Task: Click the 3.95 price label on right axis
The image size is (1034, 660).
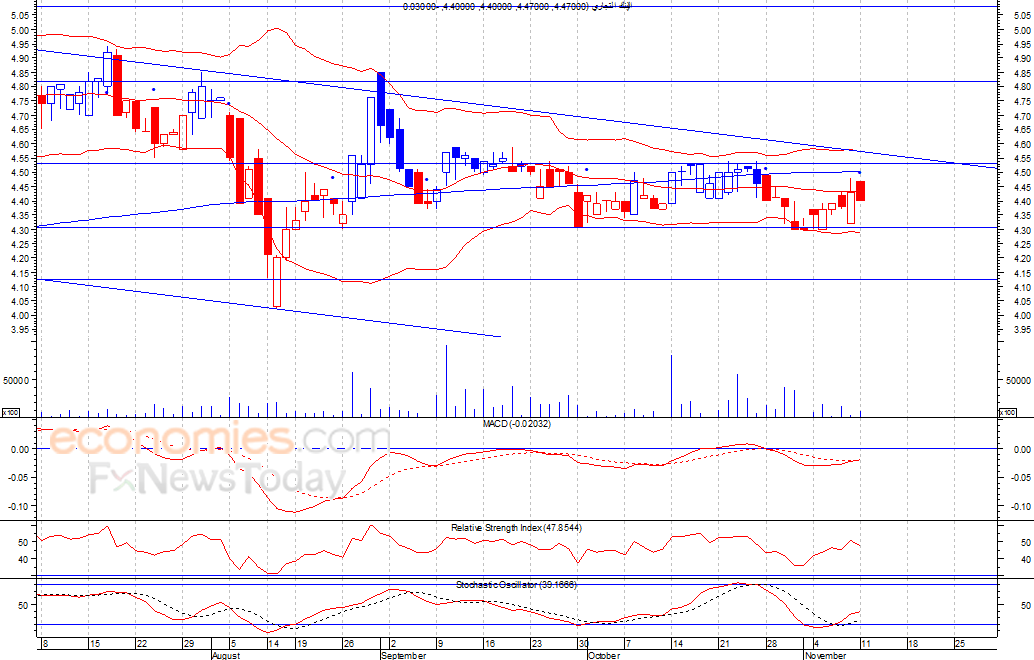Action: [1022, 329]
